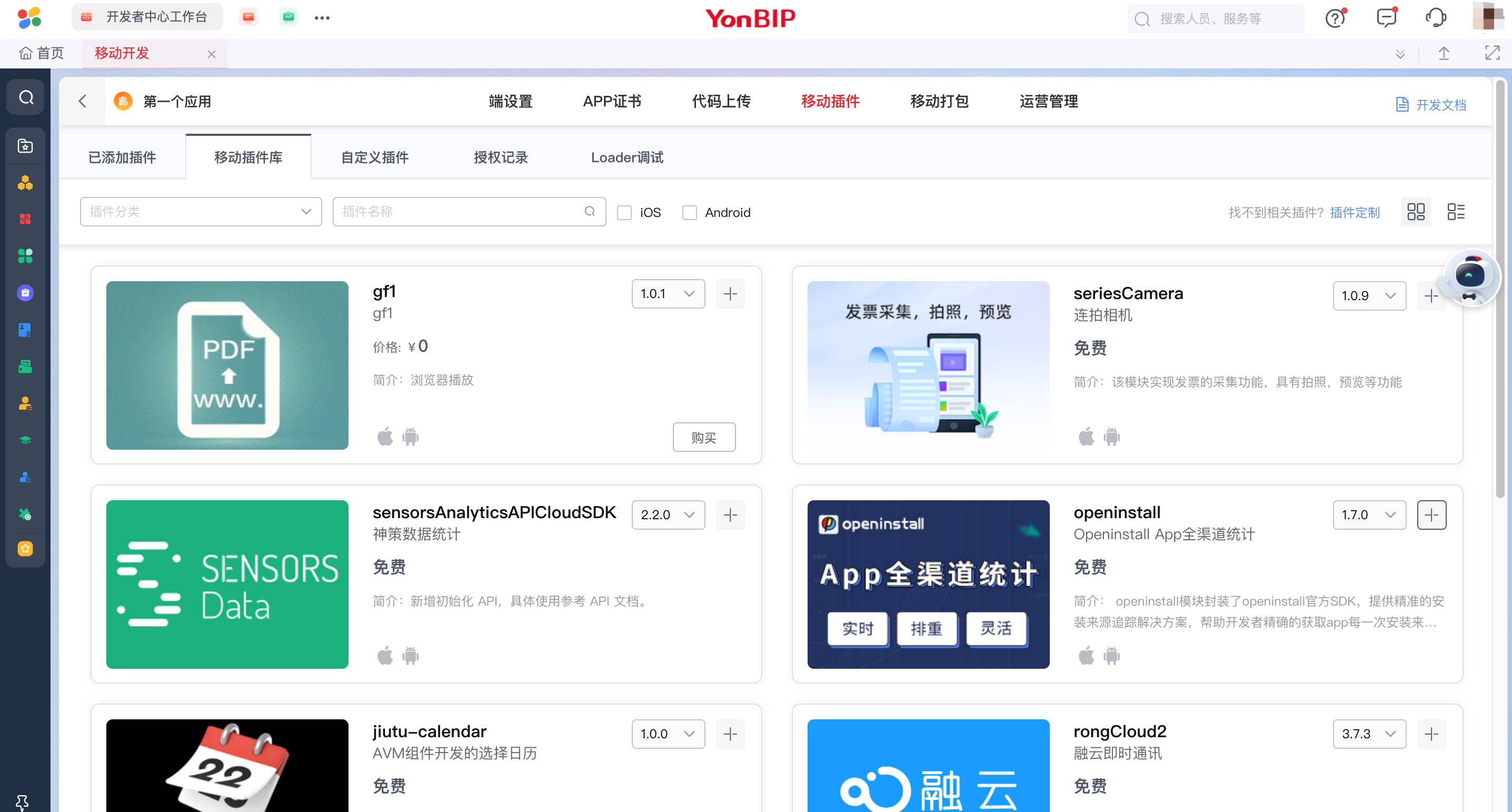Open the 插件定制 link
This screenshot has height=812, width=1512.
[x=1354, y=213]
